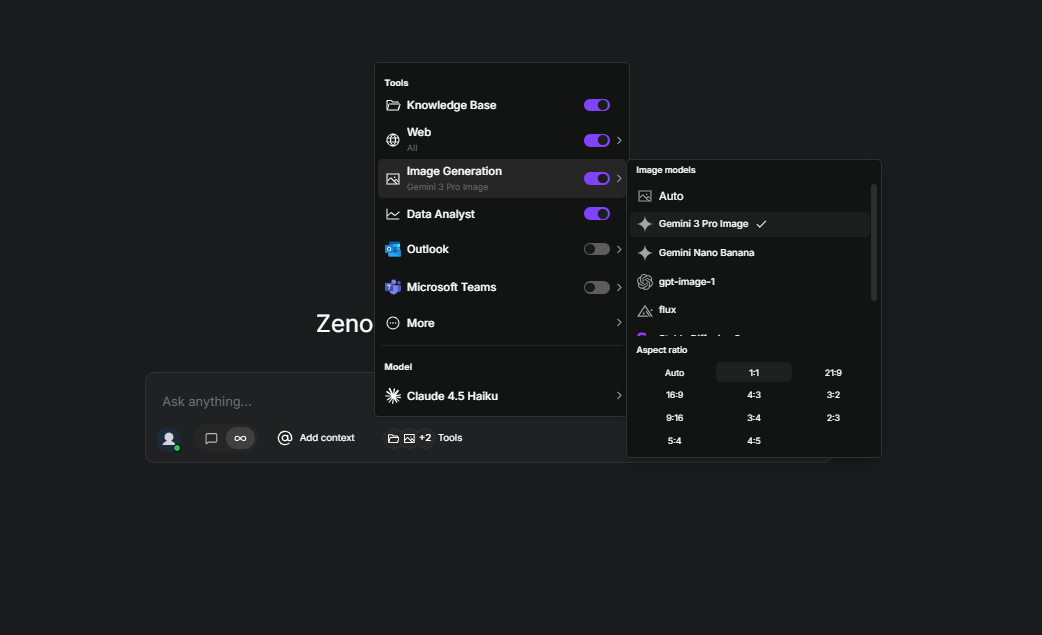Click the Data Analyst chart icon
This screenshot has height=635, width=1042.
393,214
